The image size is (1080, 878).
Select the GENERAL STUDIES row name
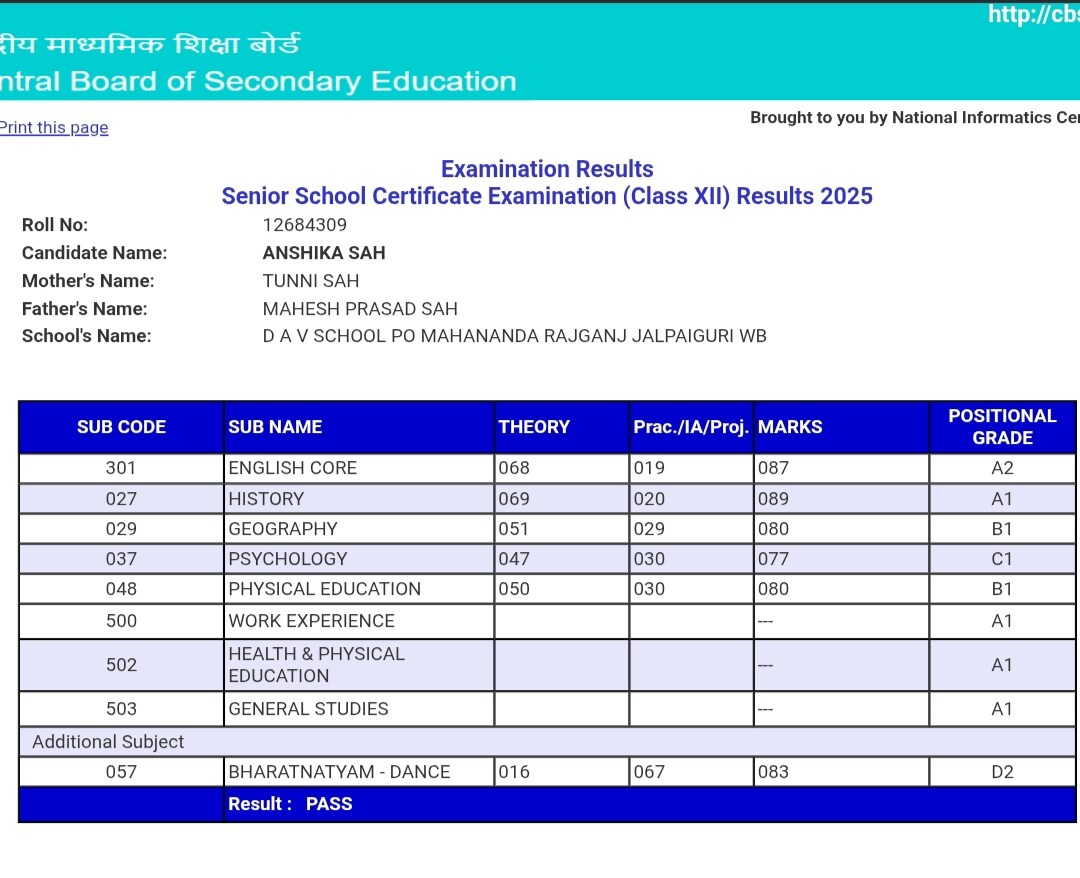click(x=308, y=709)
